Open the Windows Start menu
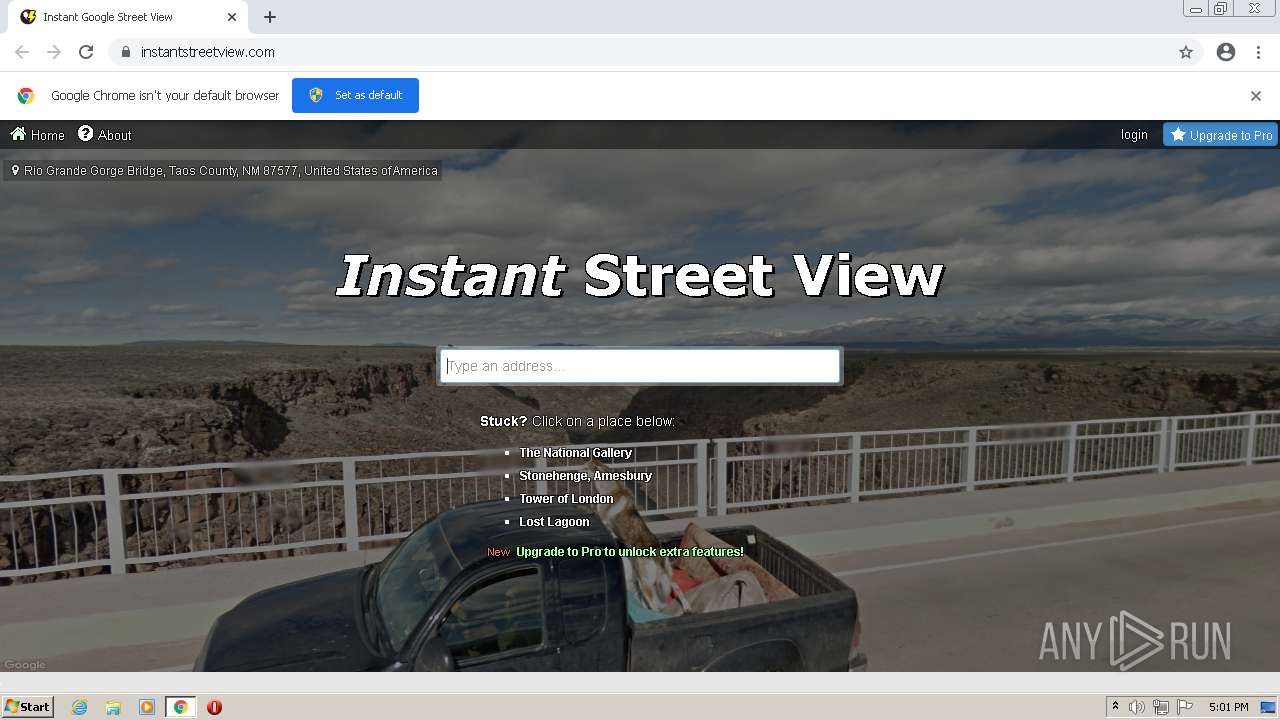Viewport: 1280px width, 720px height. (28, 707)
